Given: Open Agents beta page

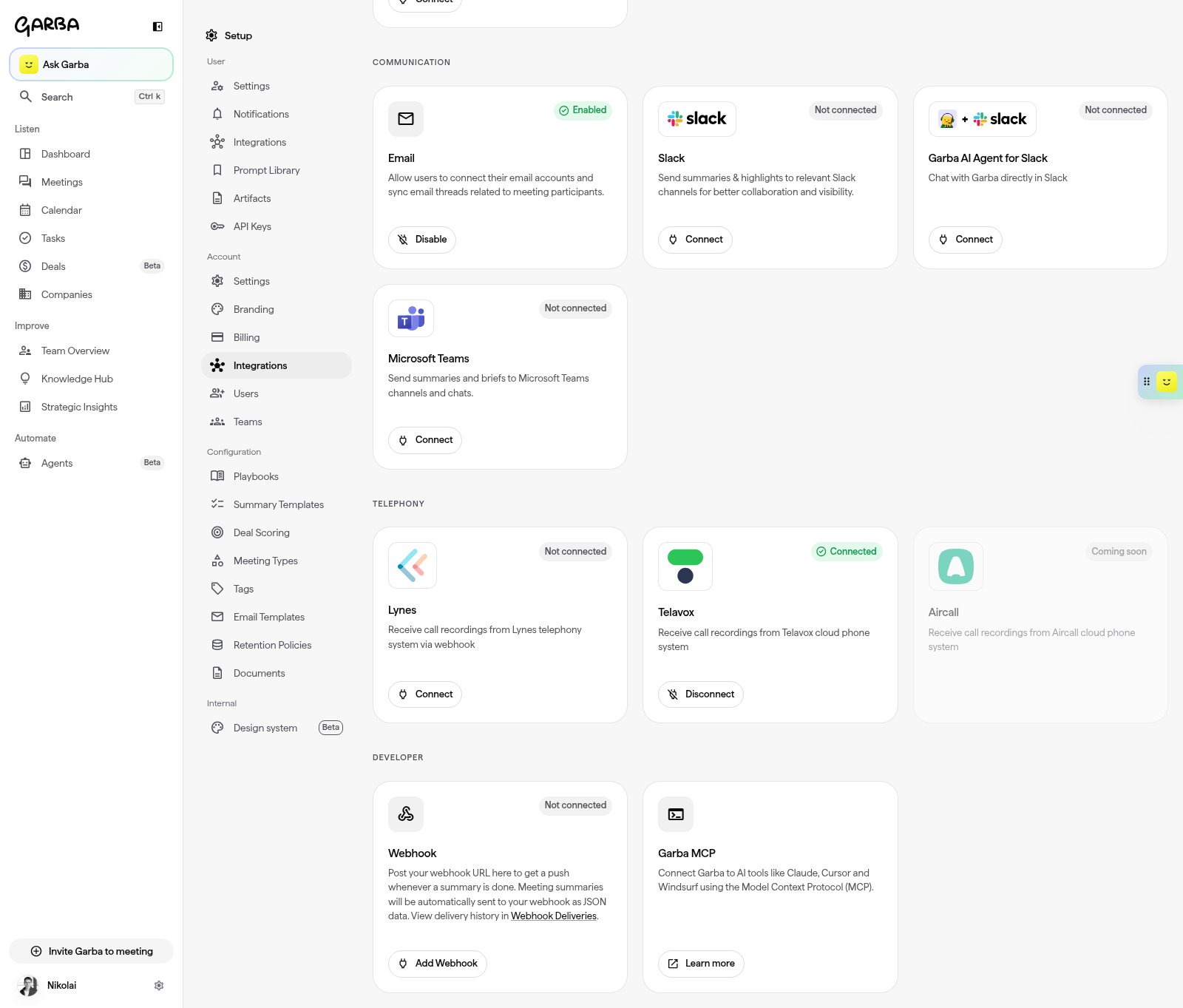Looking at the screenshot, I should [x=92, y=463].
